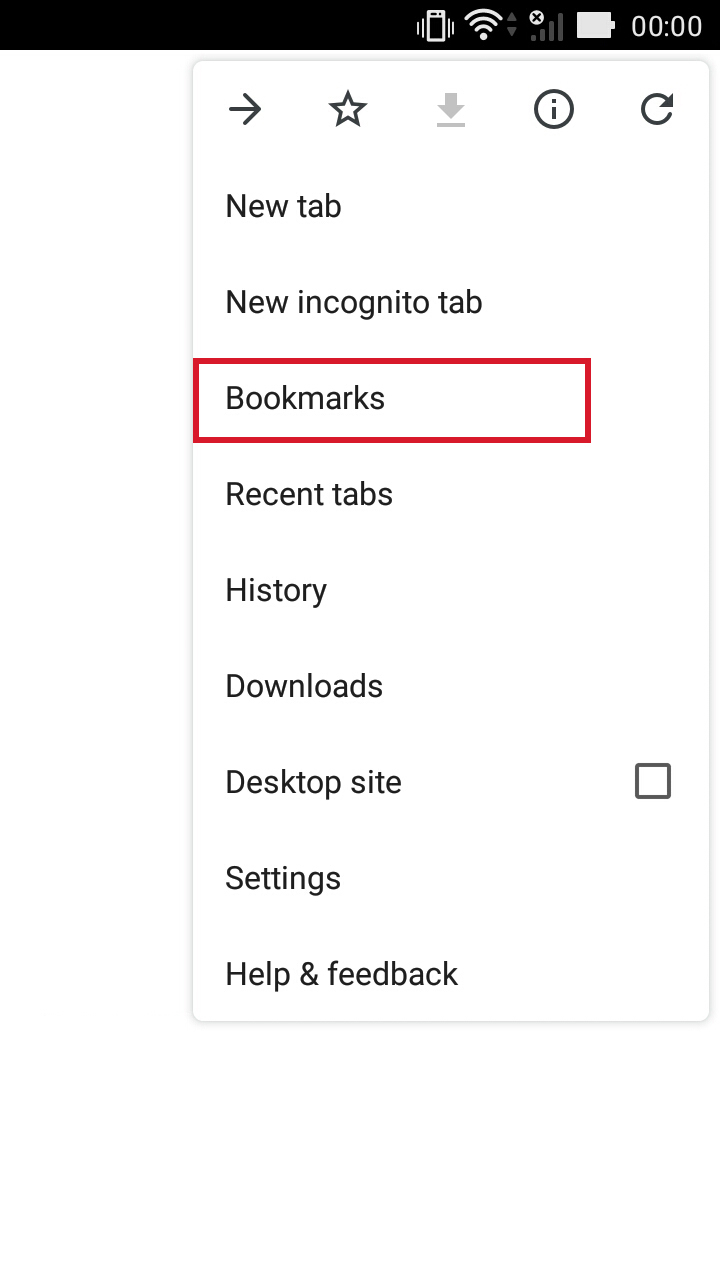Open the Bookmarks menu item
The width and height of the screenshot is (720, 1280).
tap(305, 398)
